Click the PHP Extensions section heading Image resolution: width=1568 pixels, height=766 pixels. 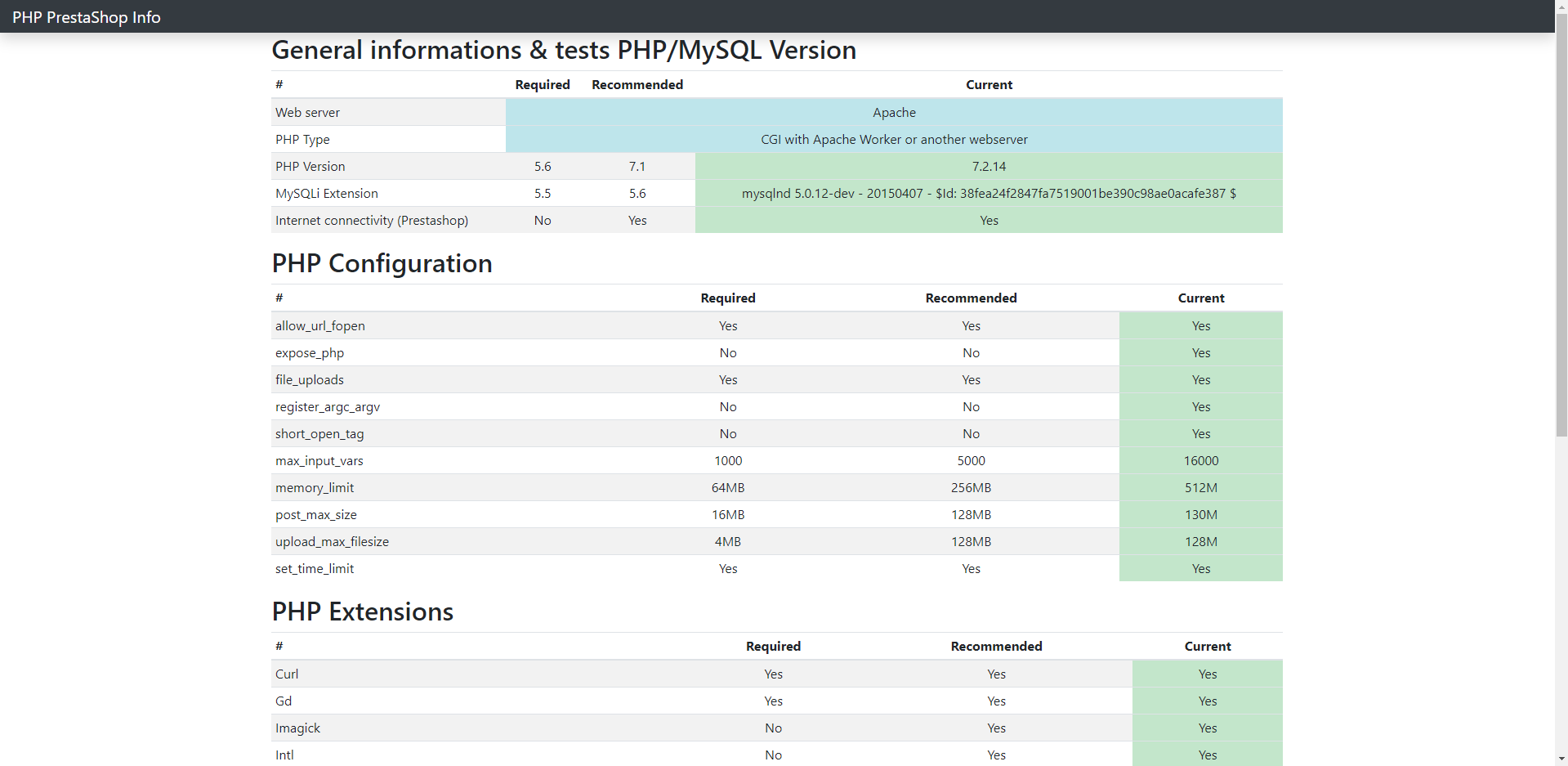pos(362,611)
